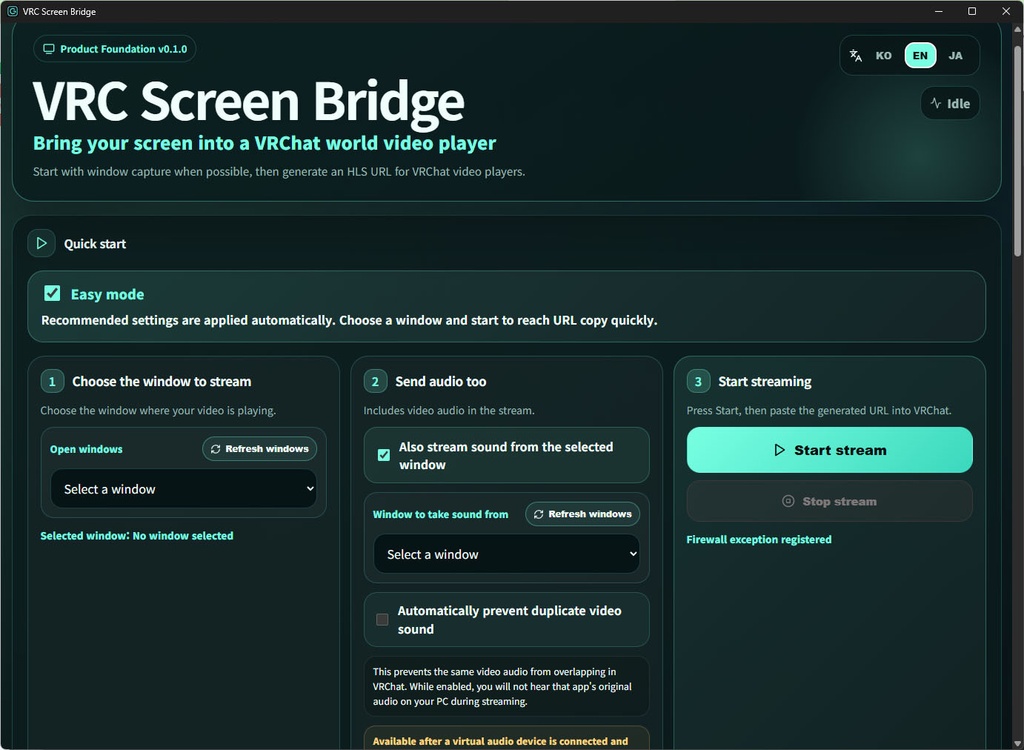Toggle the Easy mode checkbox
Image resolution: width=1024 pixels, height=750 pixels.
point(52,293)
